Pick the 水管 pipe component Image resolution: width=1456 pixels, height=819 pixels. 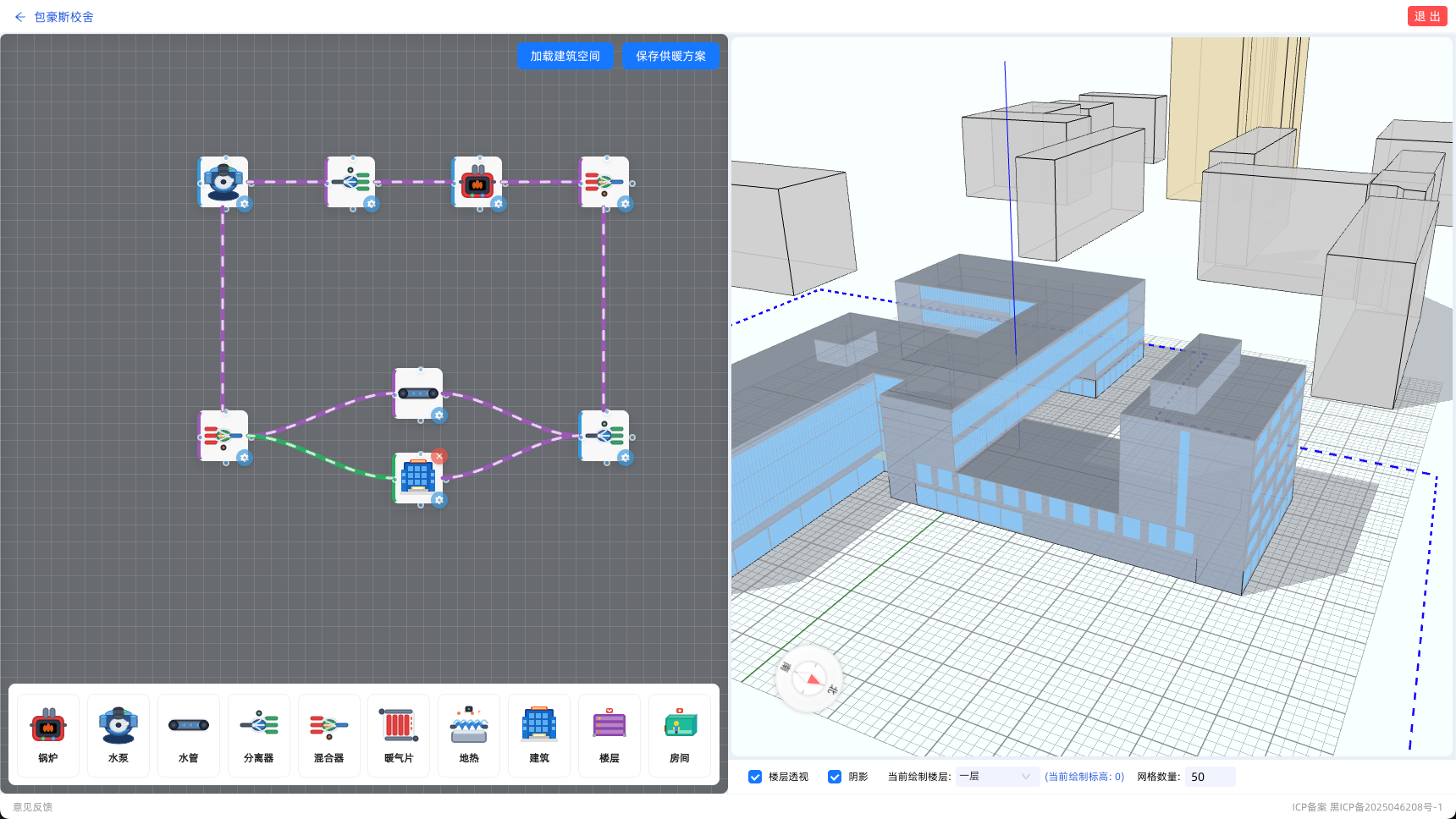click(x=189, y=735)
